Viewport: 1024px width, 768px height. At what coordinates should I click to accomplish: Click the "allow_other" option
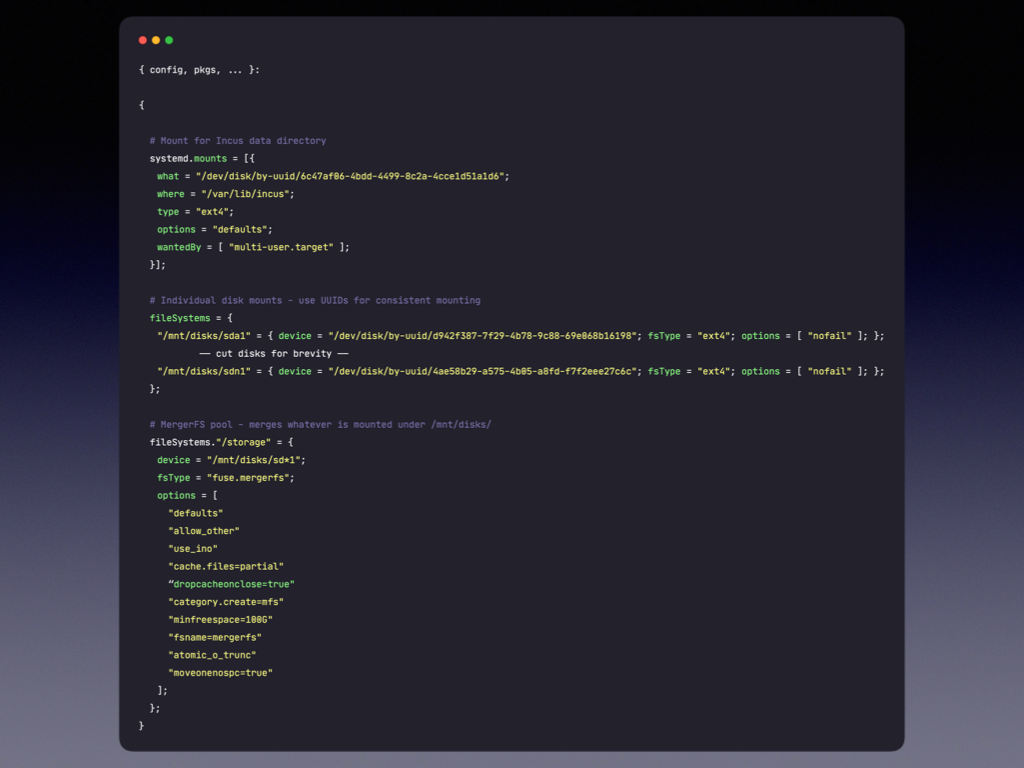[x=204, y=531]
